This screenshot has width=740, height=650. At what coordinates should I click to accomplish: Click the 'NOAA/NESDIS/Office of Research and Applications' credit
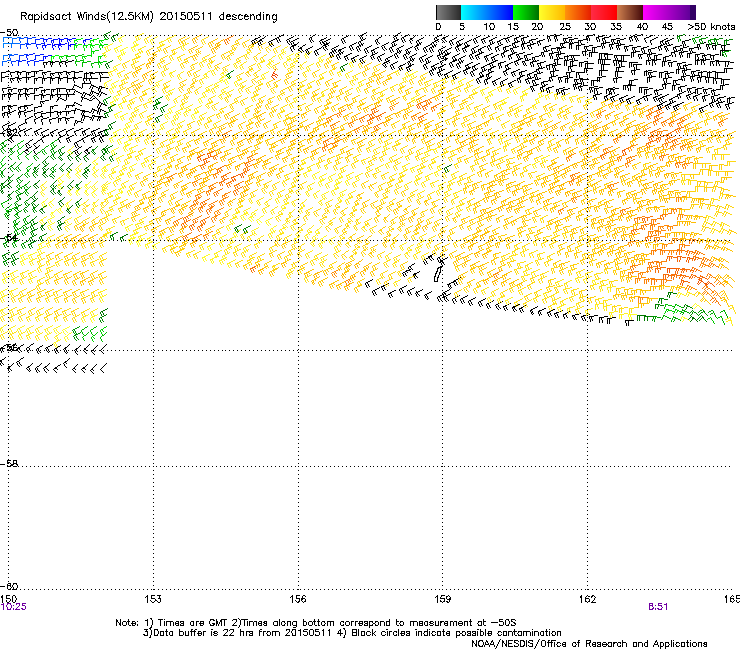point(589,644)
